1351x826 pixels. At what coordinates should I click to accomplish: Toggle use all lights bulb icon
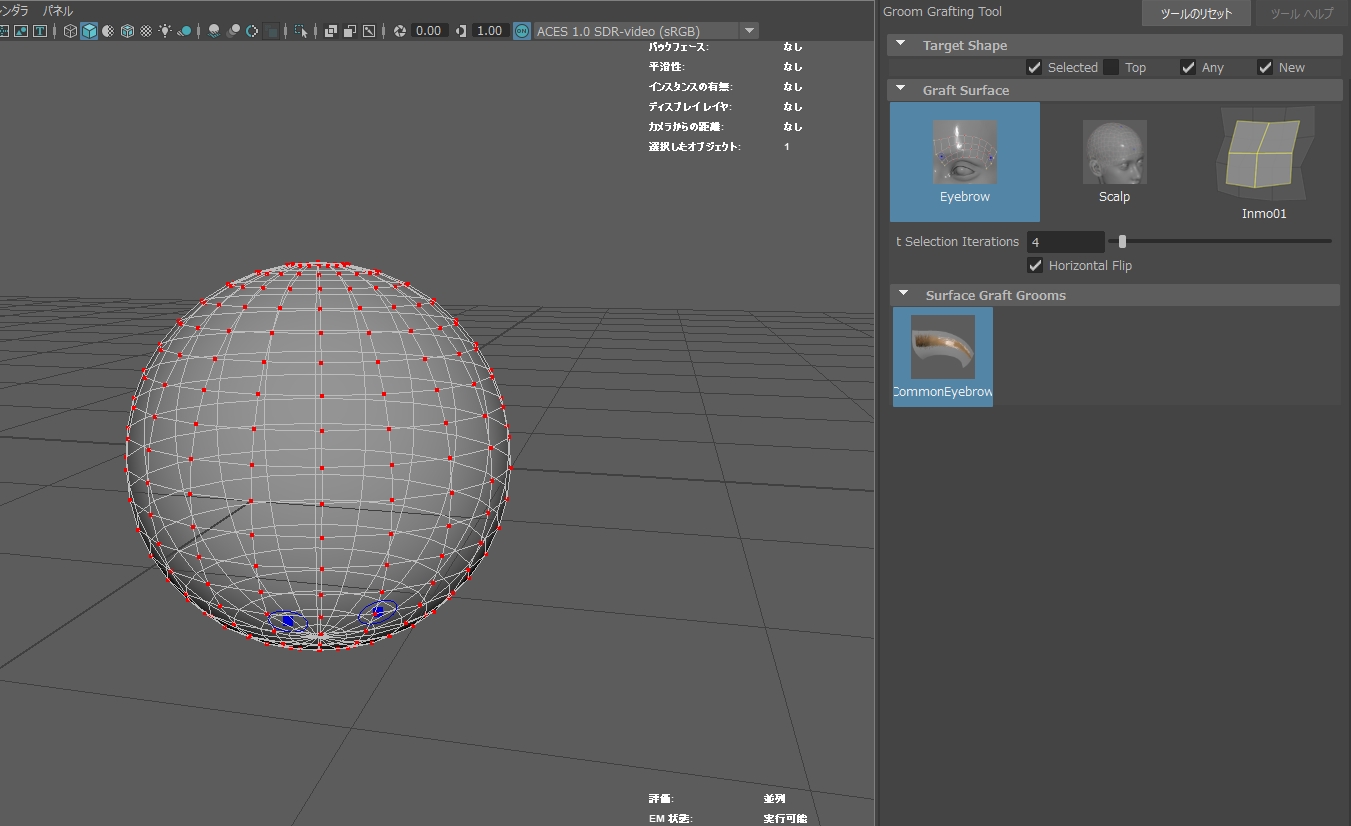[x=165, y=31]
